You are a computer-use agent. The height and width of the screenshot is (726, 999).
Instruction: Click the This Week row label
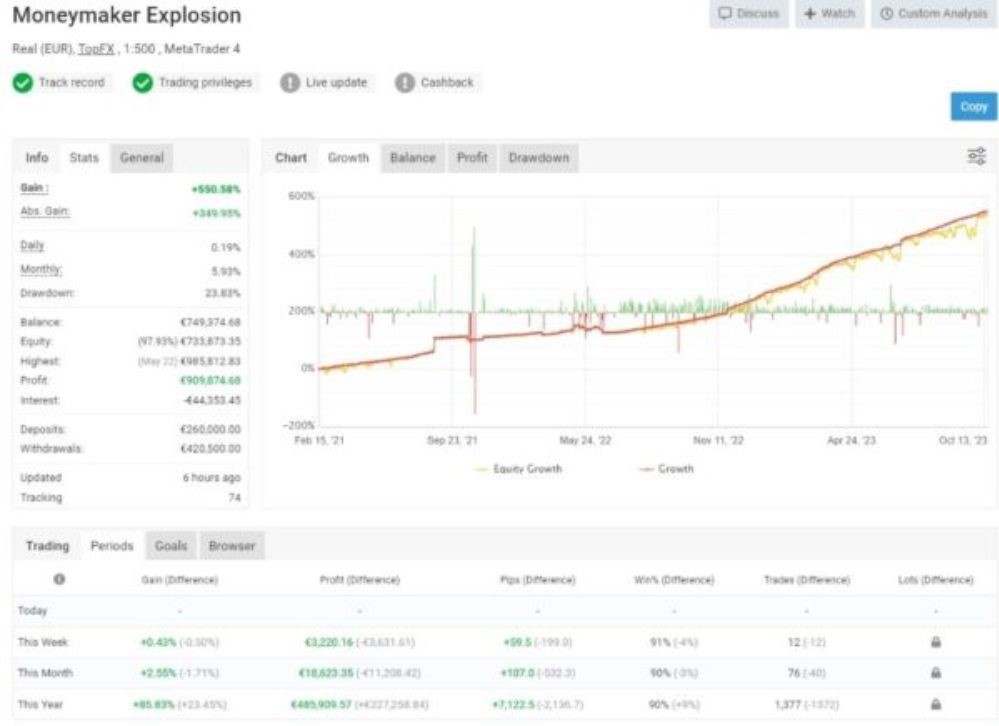(43, 642)
